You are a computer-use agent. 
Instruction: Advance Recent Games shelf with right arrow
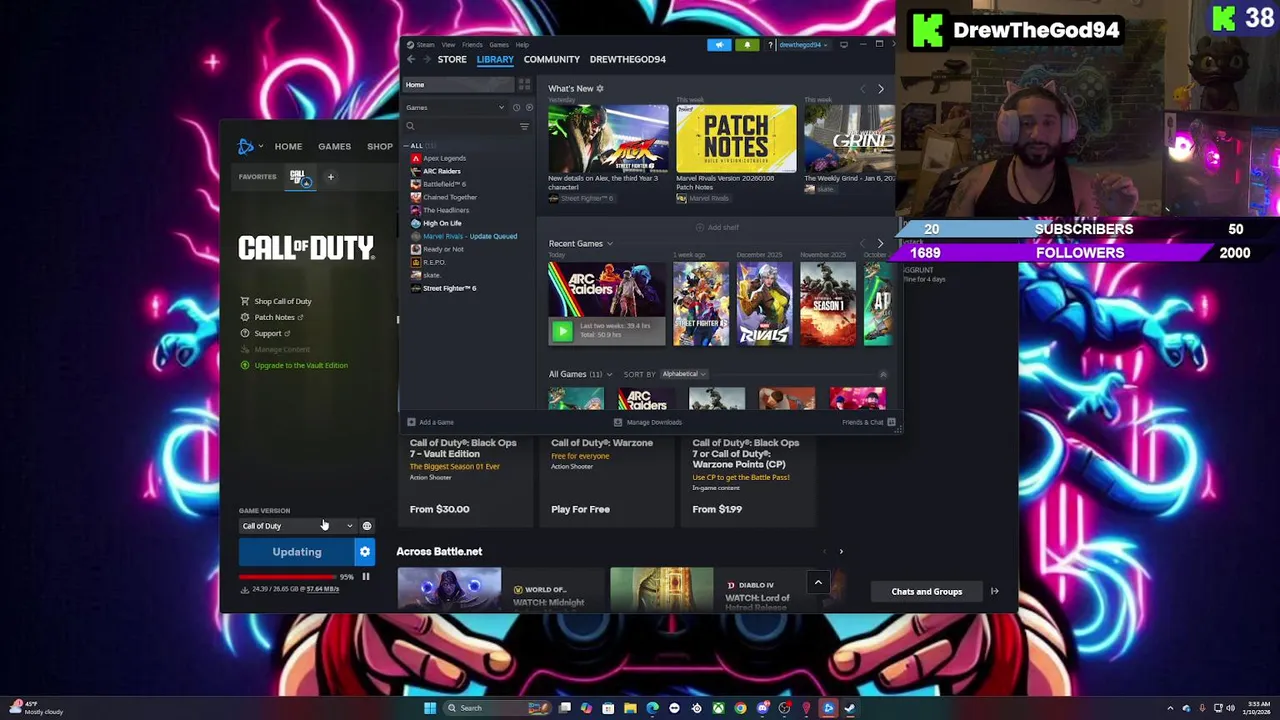(880, 243)
